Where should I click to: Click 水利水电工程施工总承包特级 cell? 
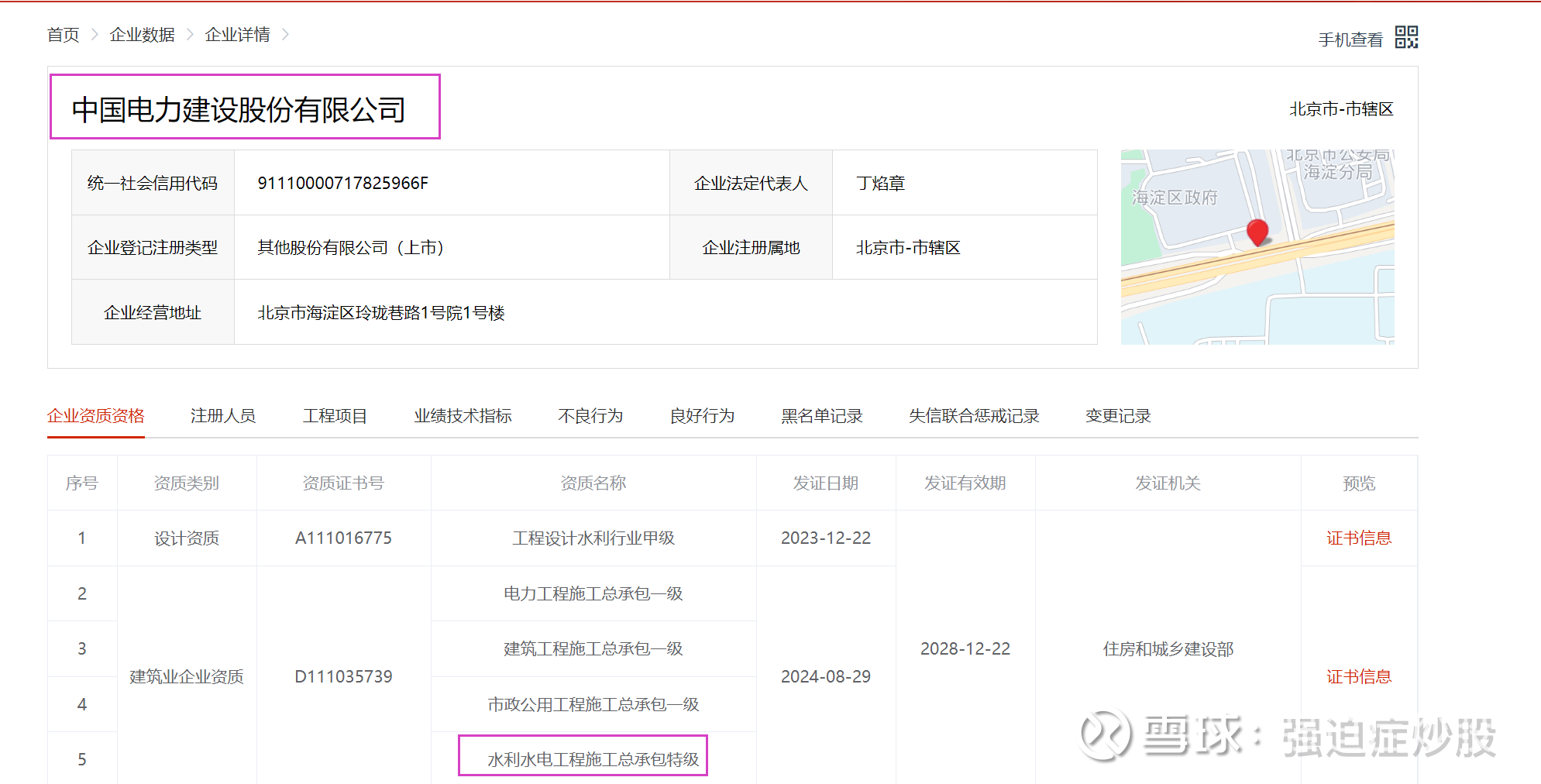tap(593, 759)
